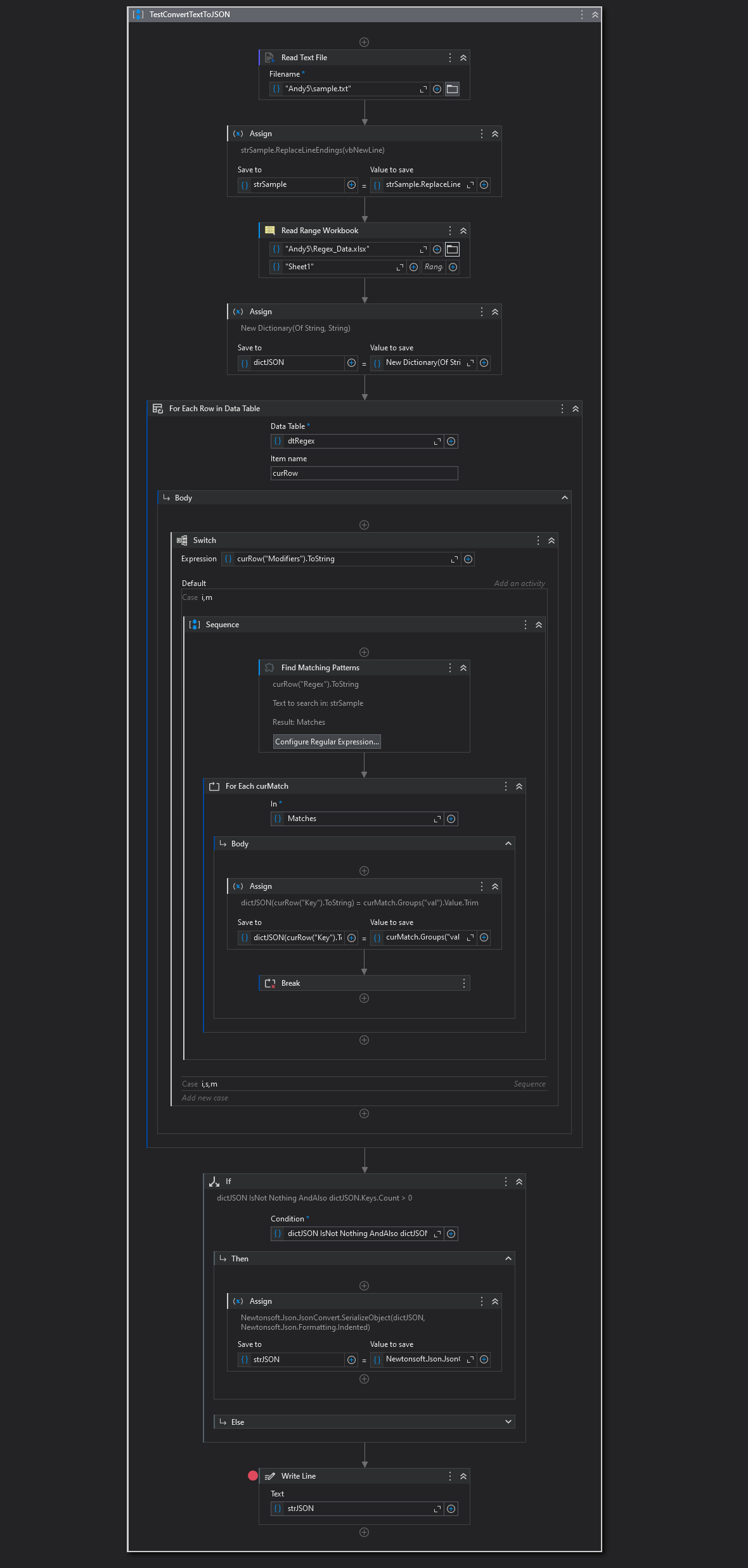Collapse Read Range Workbook activity
Viewport: 748px width, 1568px height.
[463, 231]
